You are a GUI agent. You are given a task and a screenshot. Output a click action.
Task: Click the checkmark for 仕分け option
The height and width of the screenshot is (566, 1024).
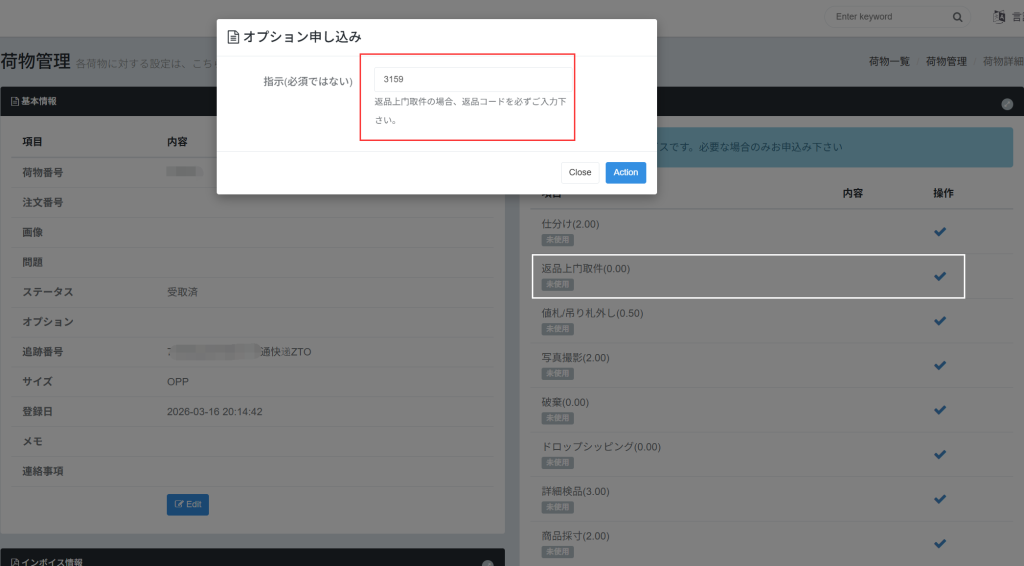(939, 232)
